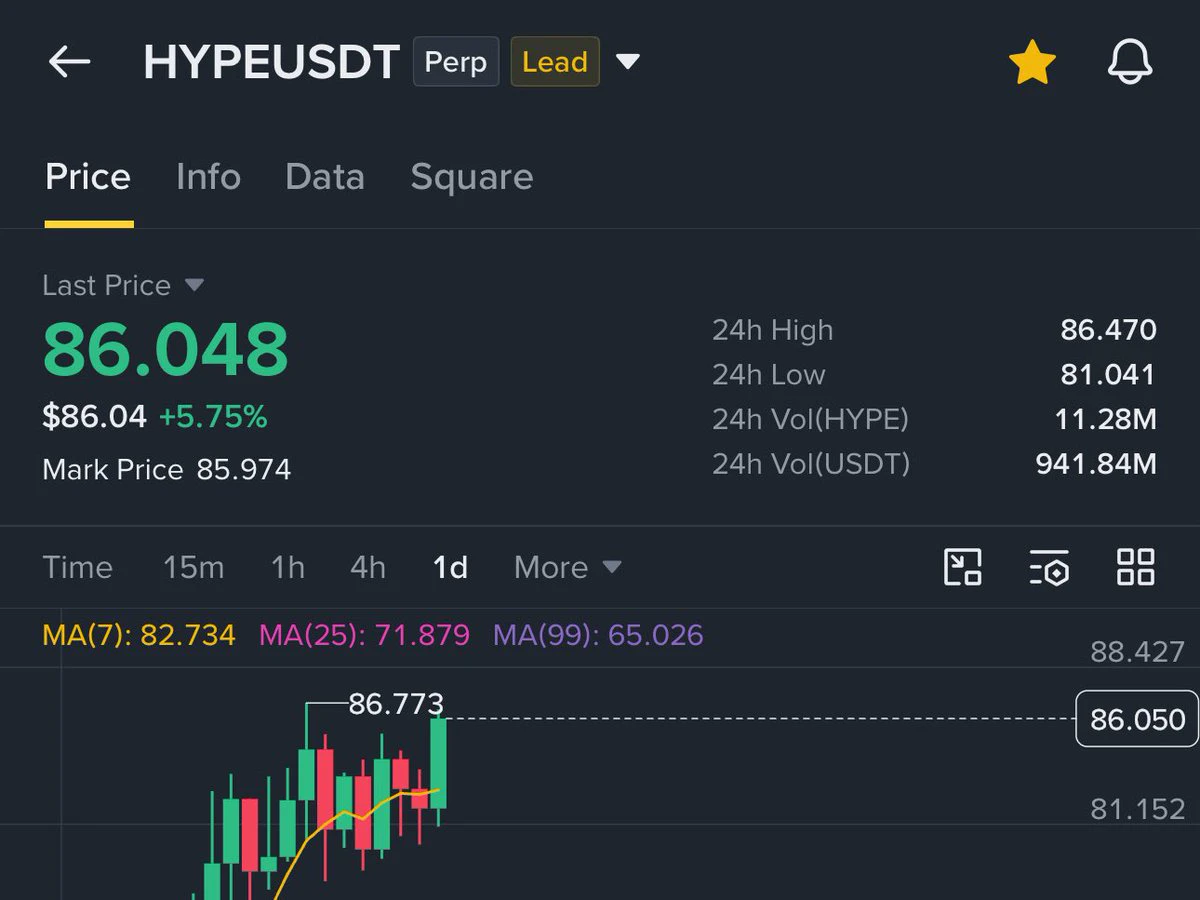Open the trading pair switcher dropdown arrow
Image resolution: width=1200 pixels, height=900 pixels.
627,62
